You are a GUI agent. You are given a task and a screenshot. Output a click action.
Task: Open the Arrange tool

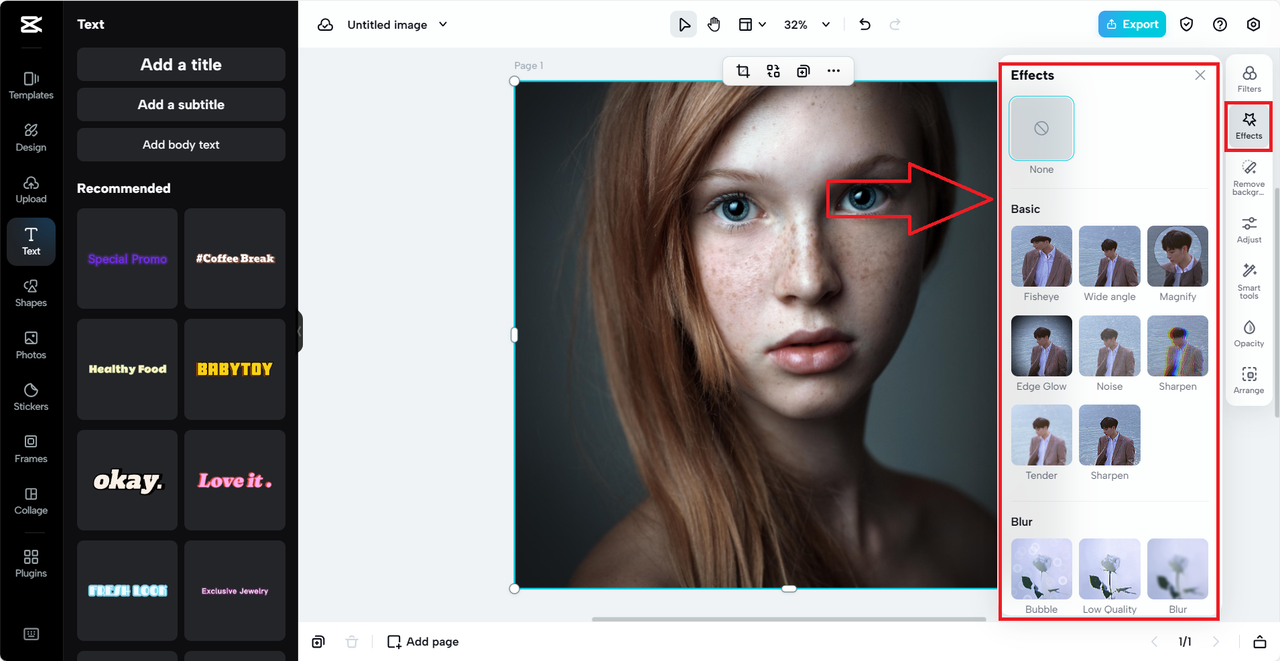pos(1249,381)
